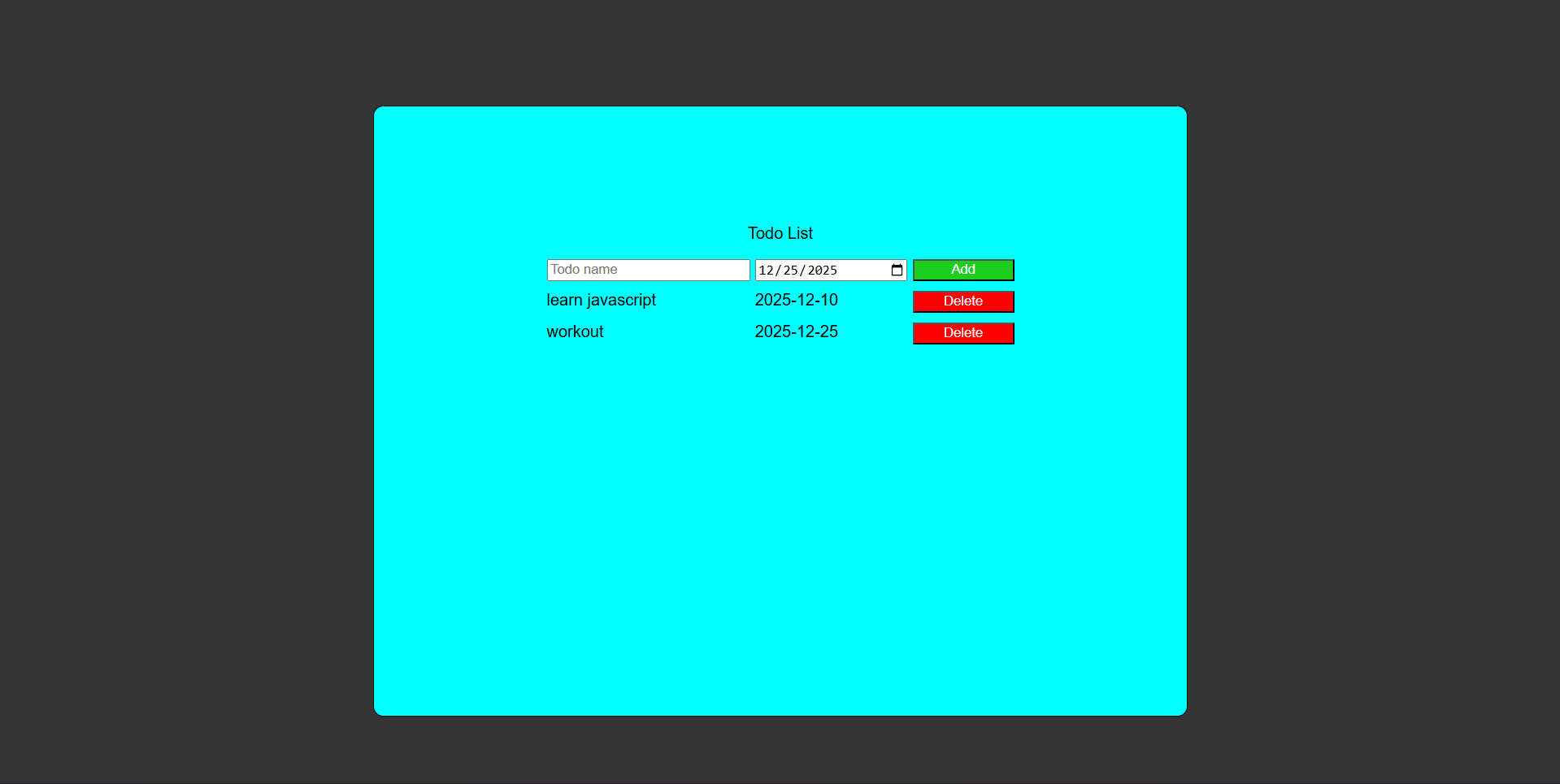The width and height of the screenshot is (1560, 784).
Task: Click the workout todo name
Action: 575,331
